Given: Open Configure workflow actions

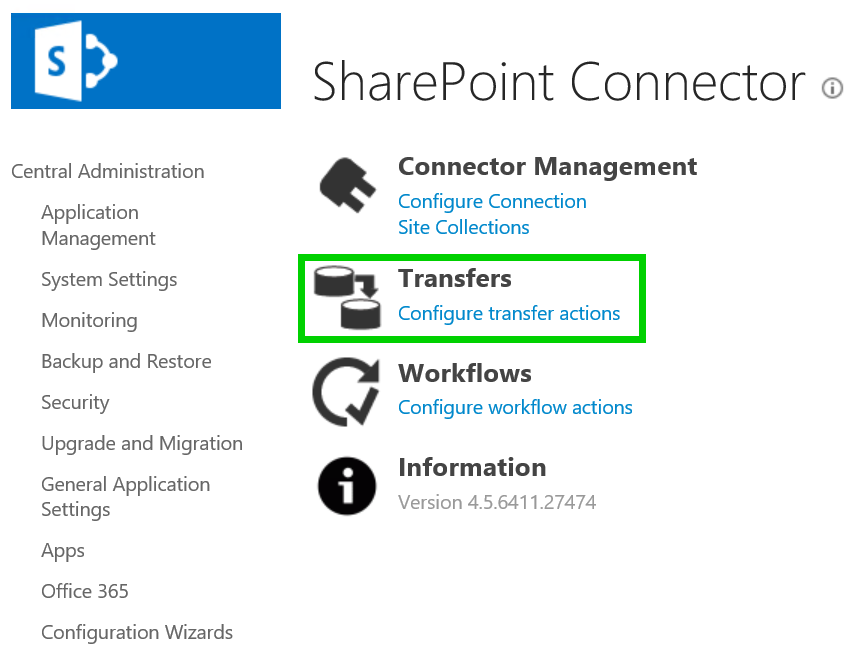Looking at the screenshot, I should 515,407.
